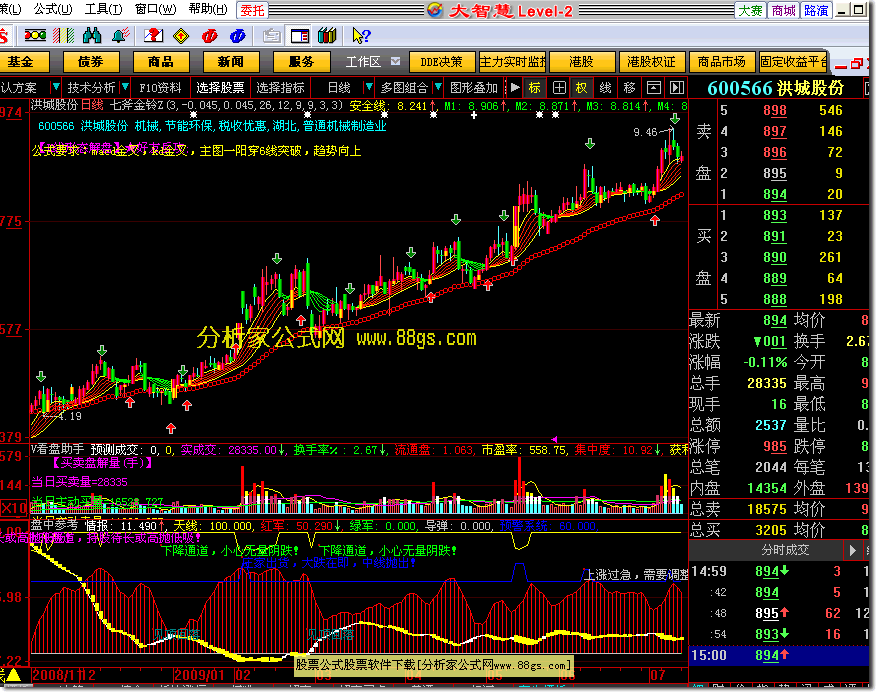The height and width of the screenshot is (694, 879).
Task: Click the 大赛 link button
Action: 750,10
